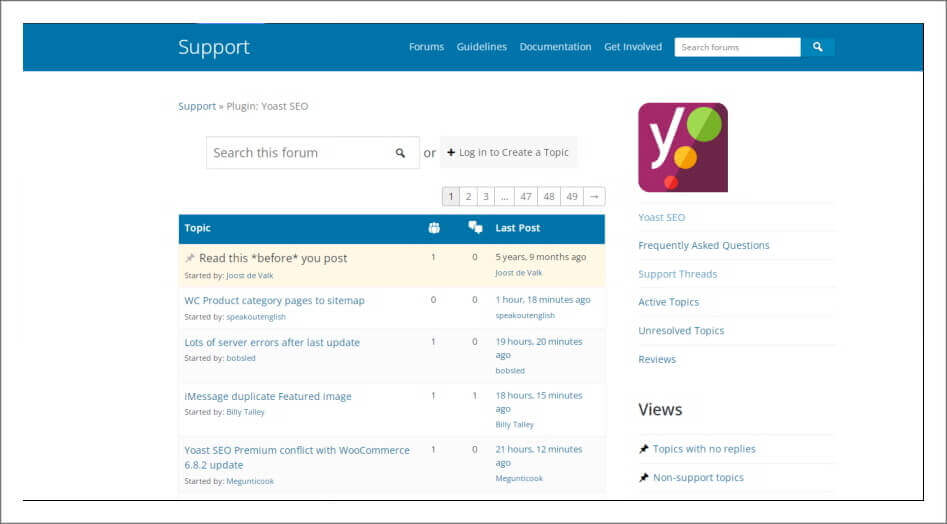Go to next page arrow in pagination
The width and height of the screenshot is (947, 524).
click(x=594, y=196)
